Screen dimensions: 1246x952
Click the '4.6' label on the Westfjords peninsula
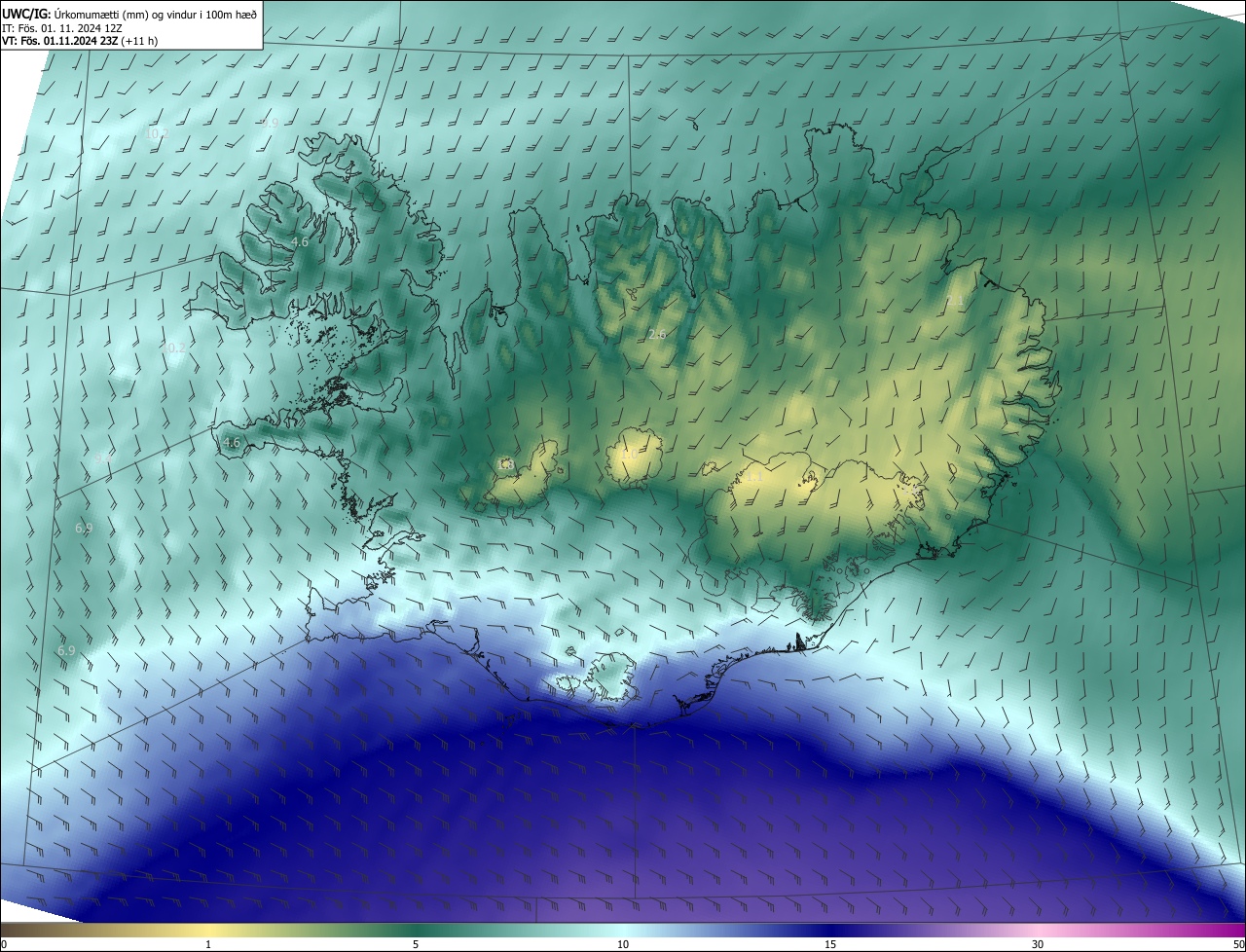300,241
